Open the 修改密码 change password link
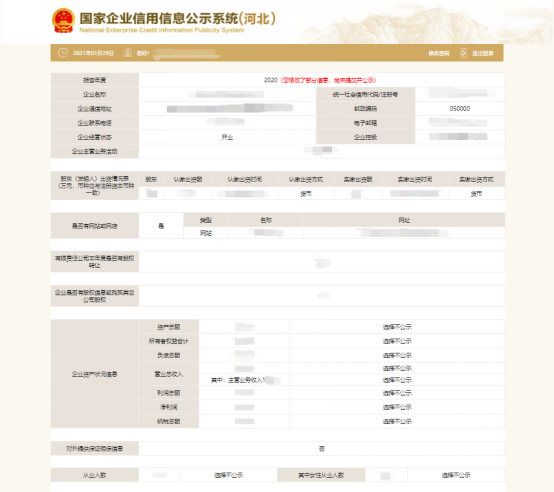Image resolution: width=554 pixels, height=492 pixels. pos(439,53)
